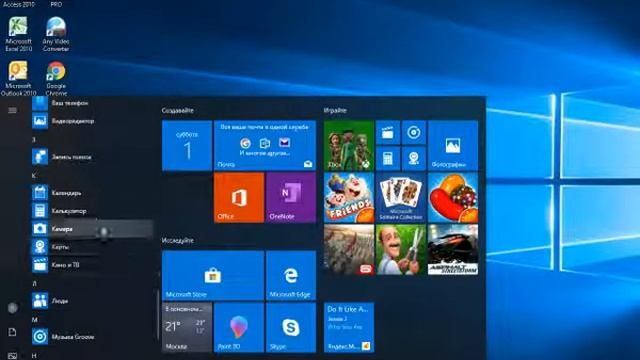Click letter header М in app list
640x360 pixels.
(x=35, y=320)
